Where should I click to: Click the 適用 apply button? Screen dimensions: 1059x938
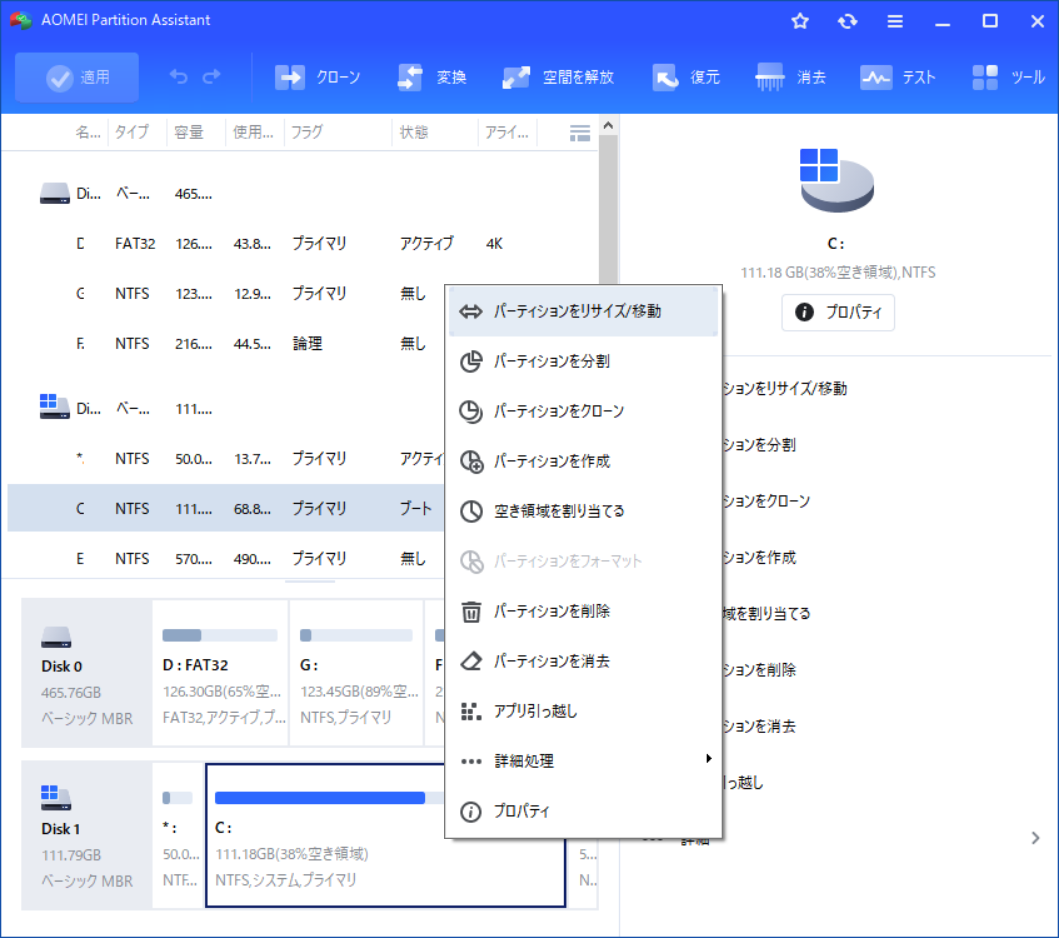77,78
